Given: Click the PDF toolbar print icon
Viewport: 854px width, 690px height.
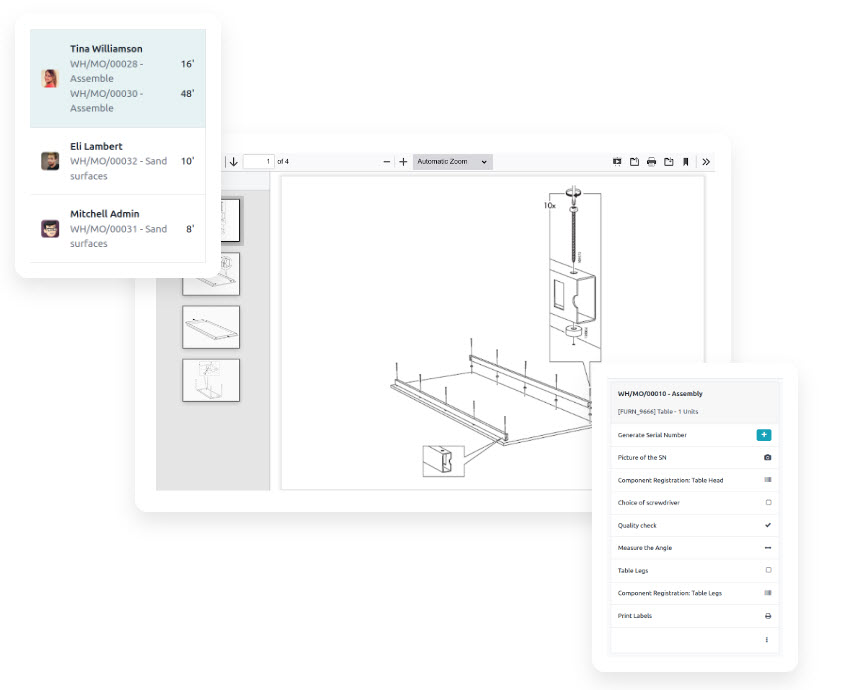Looking at the screenshot, I should point(651,162).
